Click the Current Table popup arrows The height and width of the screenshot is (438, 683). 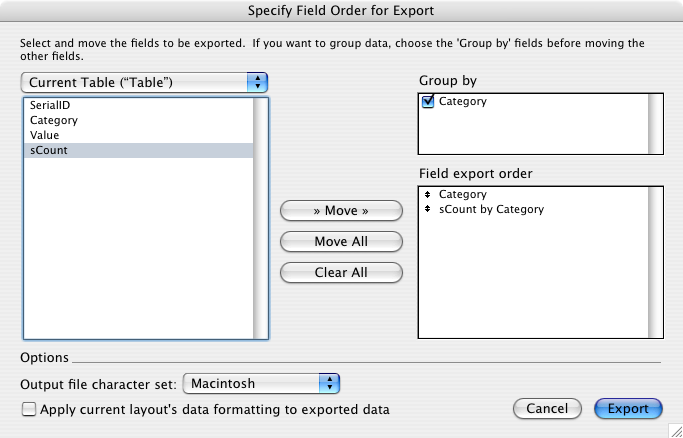[257, 82]
